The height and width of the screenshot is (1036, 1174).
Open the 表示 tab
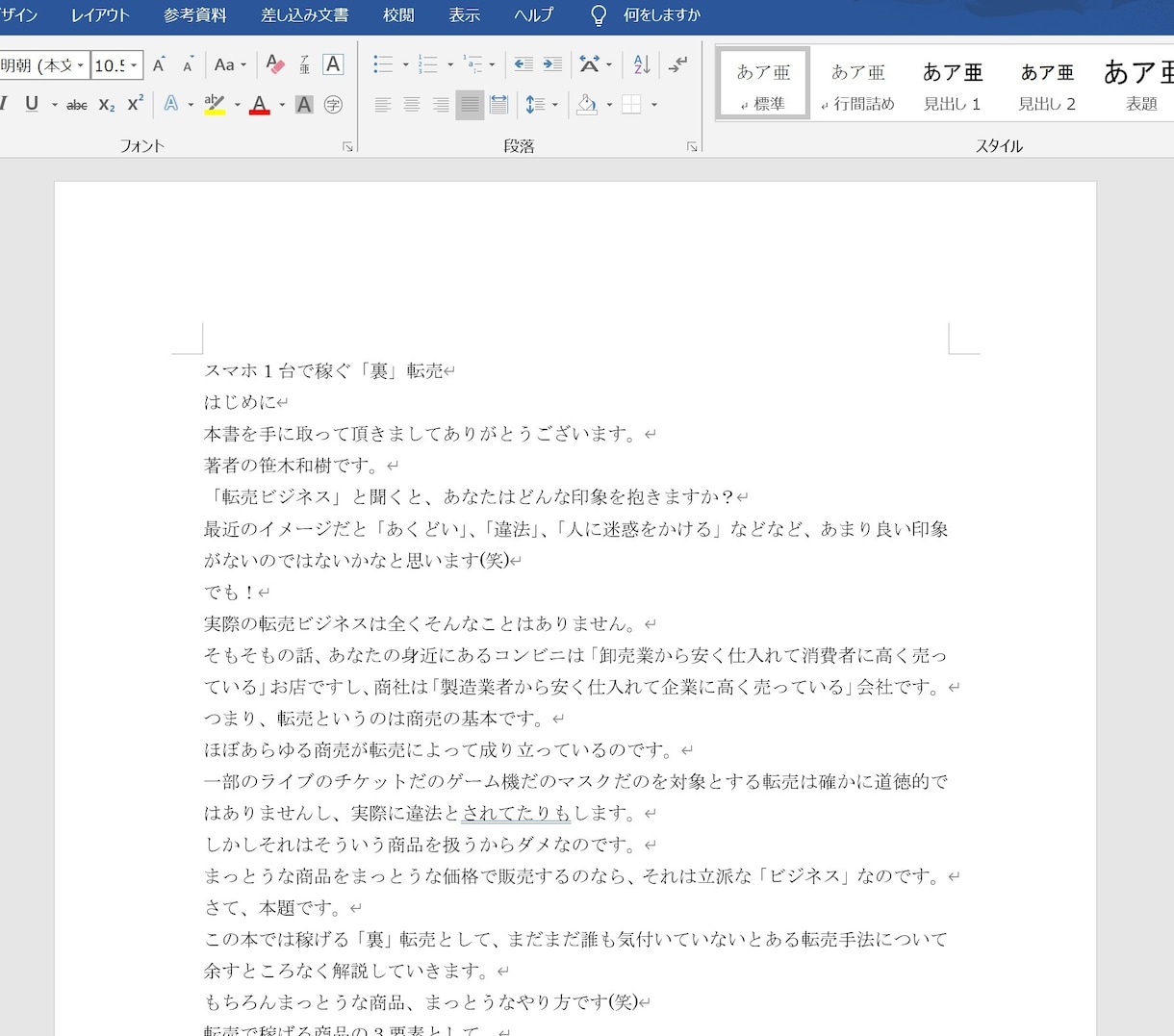click(465, 15)
